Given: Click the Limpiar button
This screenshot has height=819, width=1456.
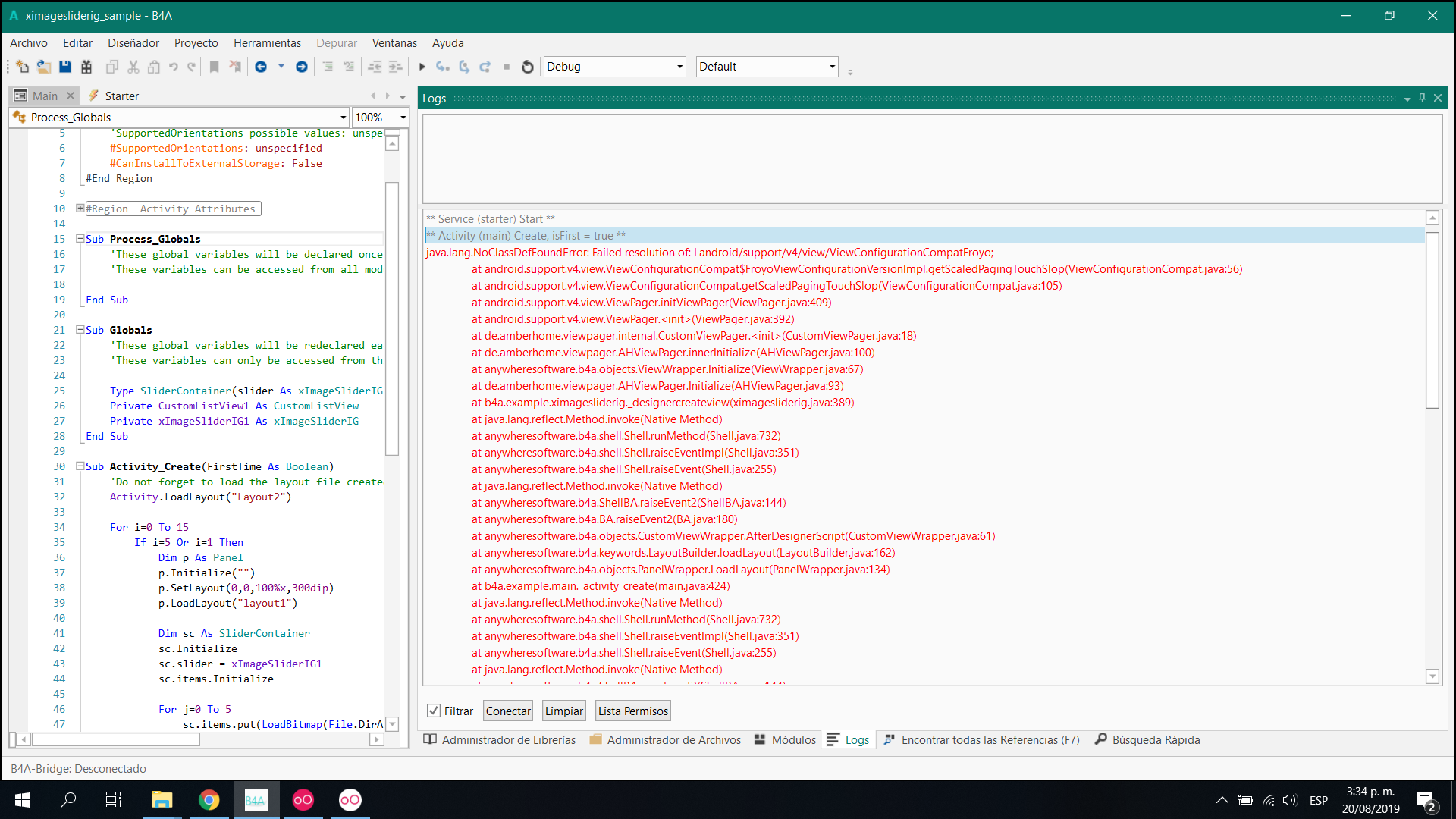Looking at the screenshot, I should point(563,711).
